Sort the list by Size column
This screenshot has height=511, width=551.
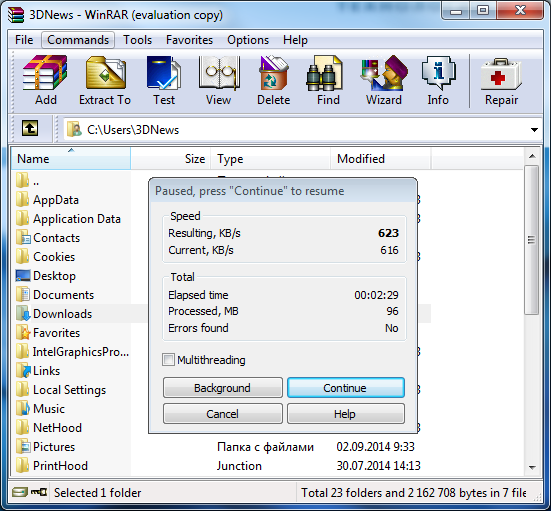tap(171, 159)
